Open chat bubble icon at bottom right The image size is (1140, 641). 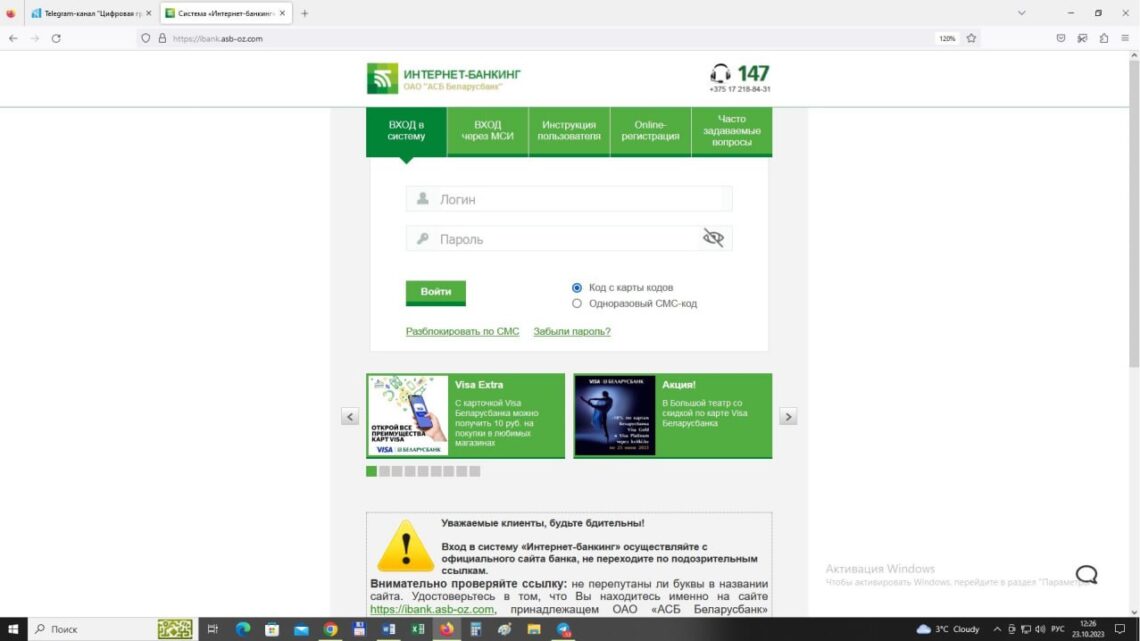(1086, 575)
